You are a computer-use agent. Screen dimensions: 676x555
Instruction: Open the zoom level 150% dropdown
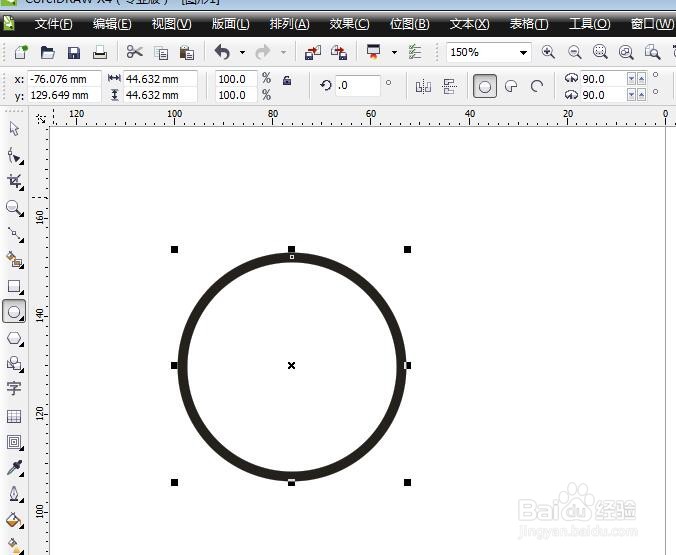[523, 53]
